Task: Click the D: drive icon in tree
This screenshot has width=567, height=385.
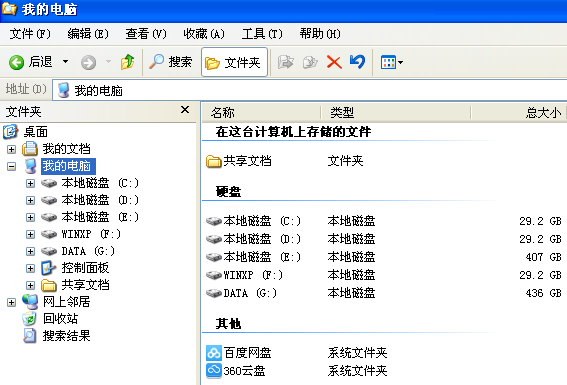Action: coord(49,200)
